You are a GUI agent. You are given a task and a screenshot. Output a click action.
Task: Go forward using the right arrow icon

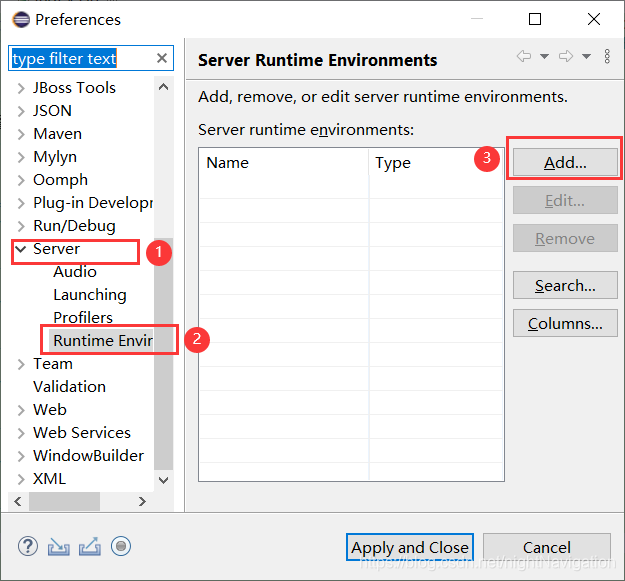coord(566,56)
